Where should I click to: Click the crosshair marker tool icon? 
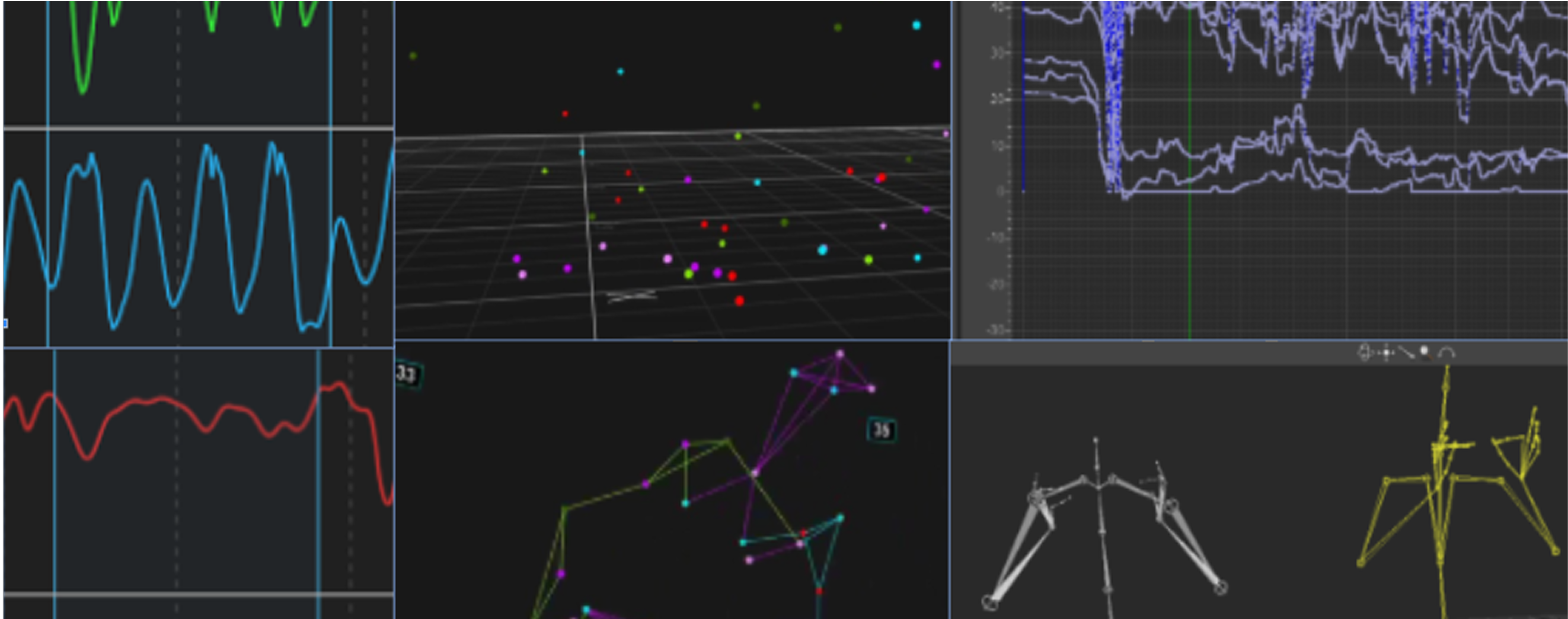point(1386,352)
